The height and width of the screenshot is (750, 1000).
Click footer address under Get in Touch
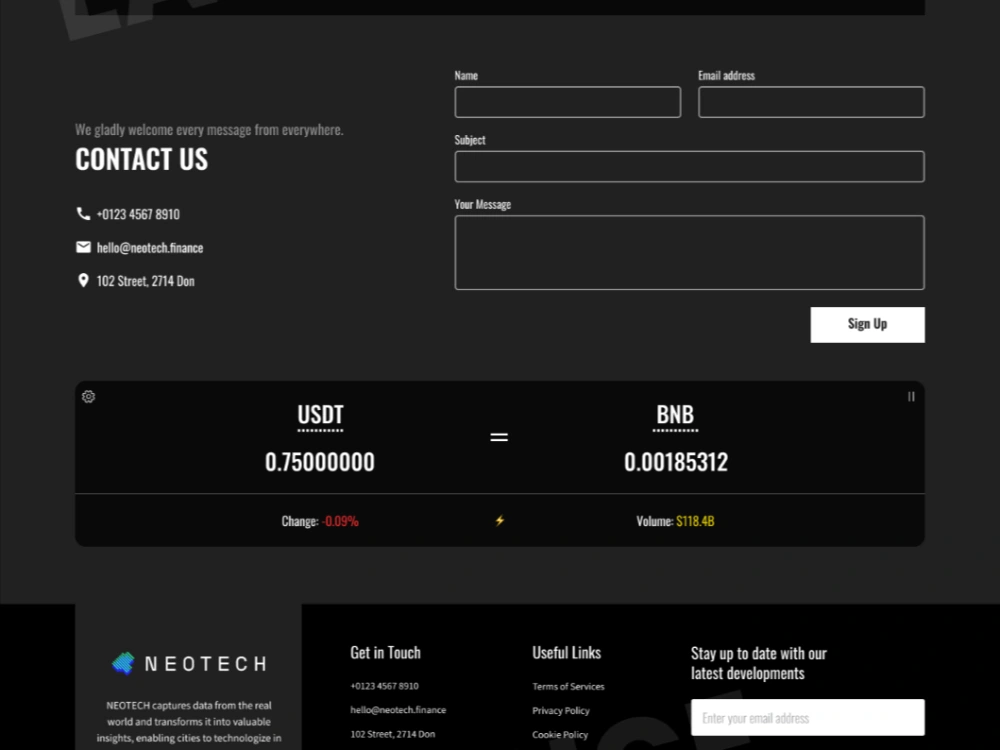[x=393, y=734]
